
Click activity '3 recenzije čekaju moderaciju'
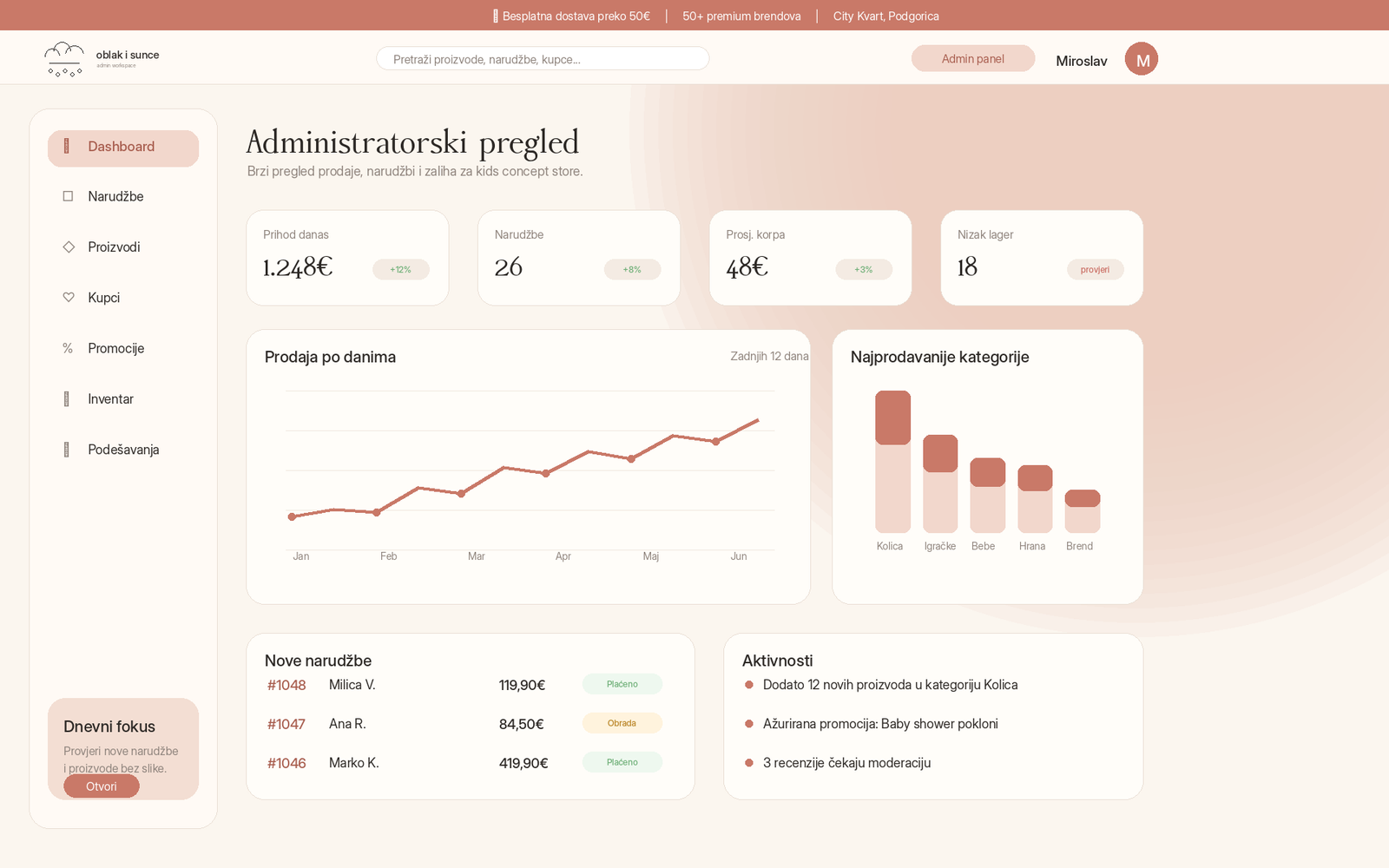tap(846, 763)
